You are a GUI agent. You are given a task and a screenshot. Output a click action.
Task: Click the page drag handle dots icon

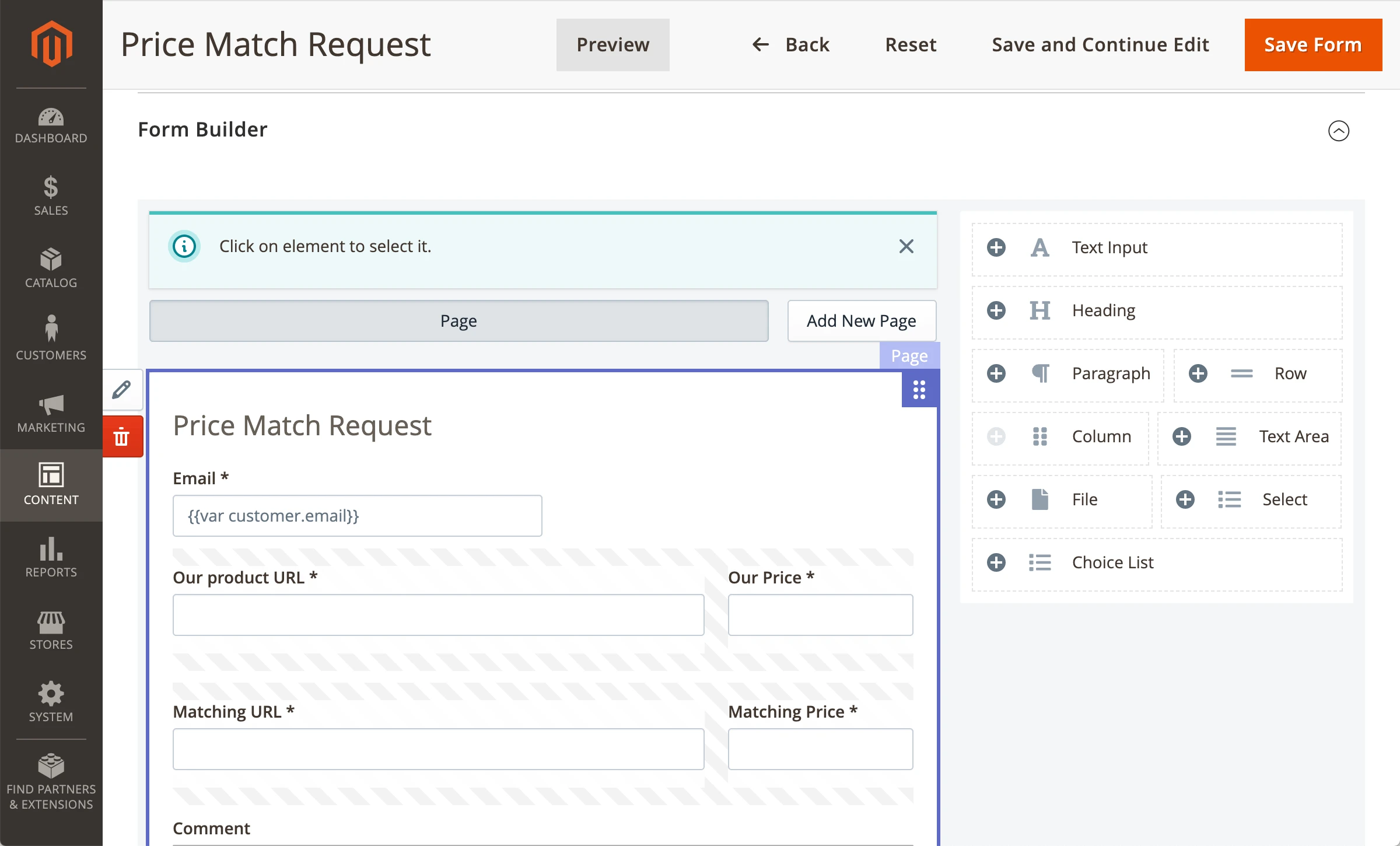click(919, 390)
